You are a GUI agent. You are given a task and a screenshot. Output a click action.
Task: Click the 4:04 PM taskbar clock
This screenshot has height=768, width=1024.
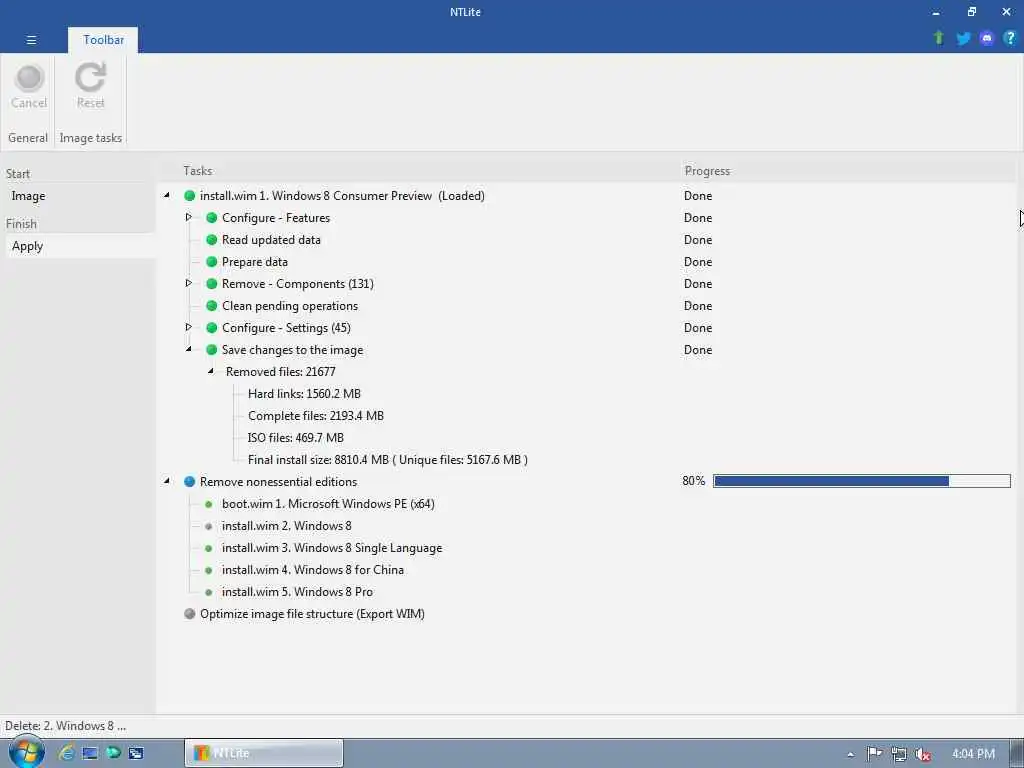click(973, 754)
